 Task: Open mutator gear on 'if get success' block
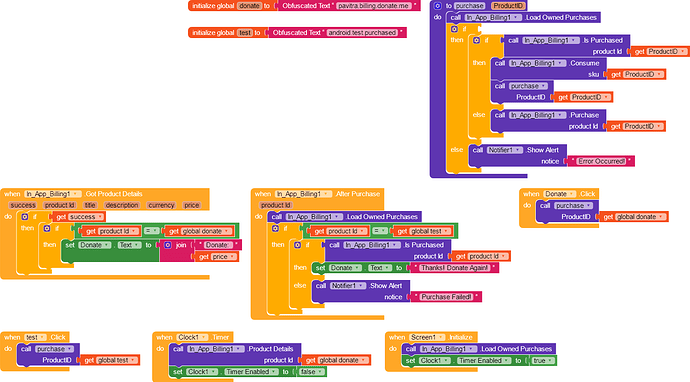tap(25, 217)
